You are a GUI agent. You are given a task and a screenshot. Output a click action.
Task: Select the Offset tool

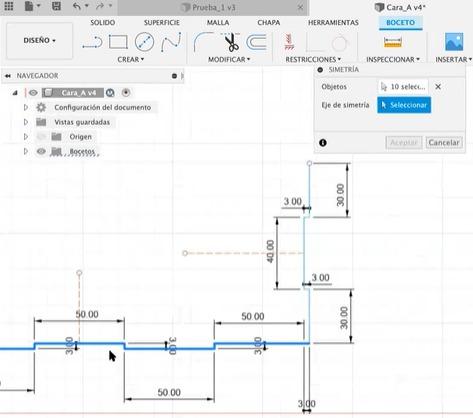256,42
